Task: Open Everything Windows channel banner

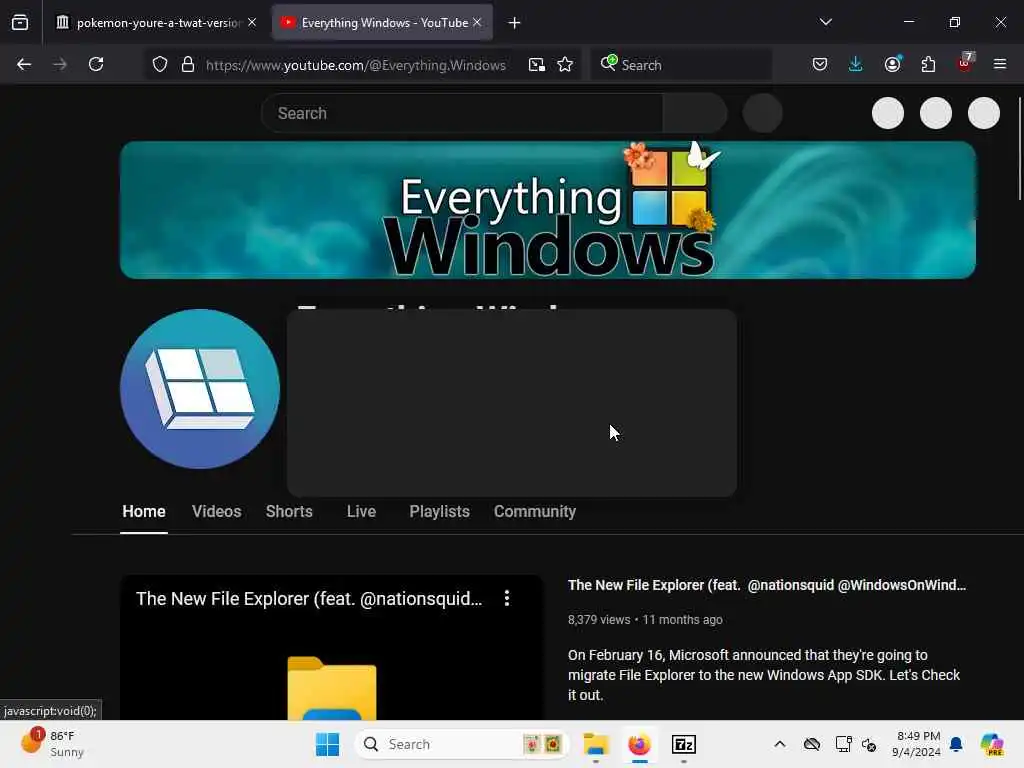Action: [548, 210]
